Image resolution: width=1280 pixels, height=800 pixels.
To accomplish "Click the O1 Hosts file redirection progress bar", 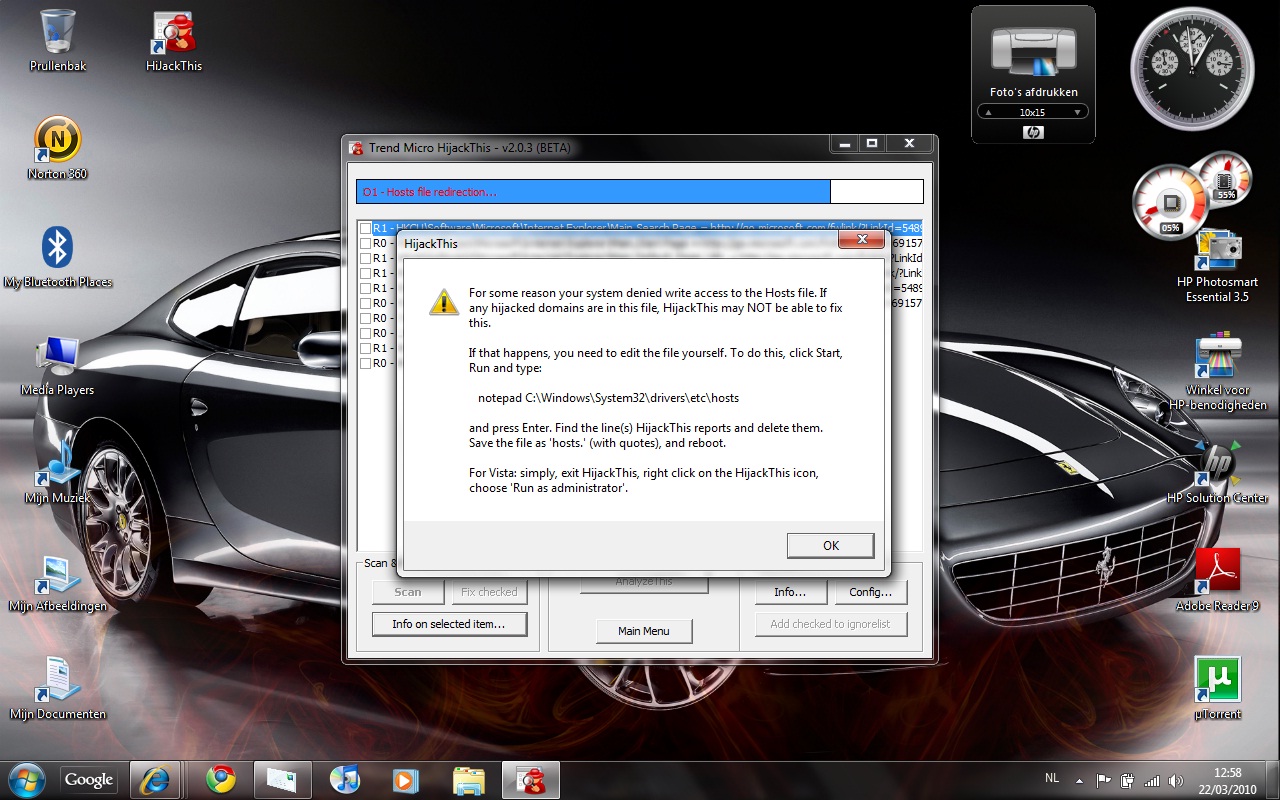I will point(639,191).
